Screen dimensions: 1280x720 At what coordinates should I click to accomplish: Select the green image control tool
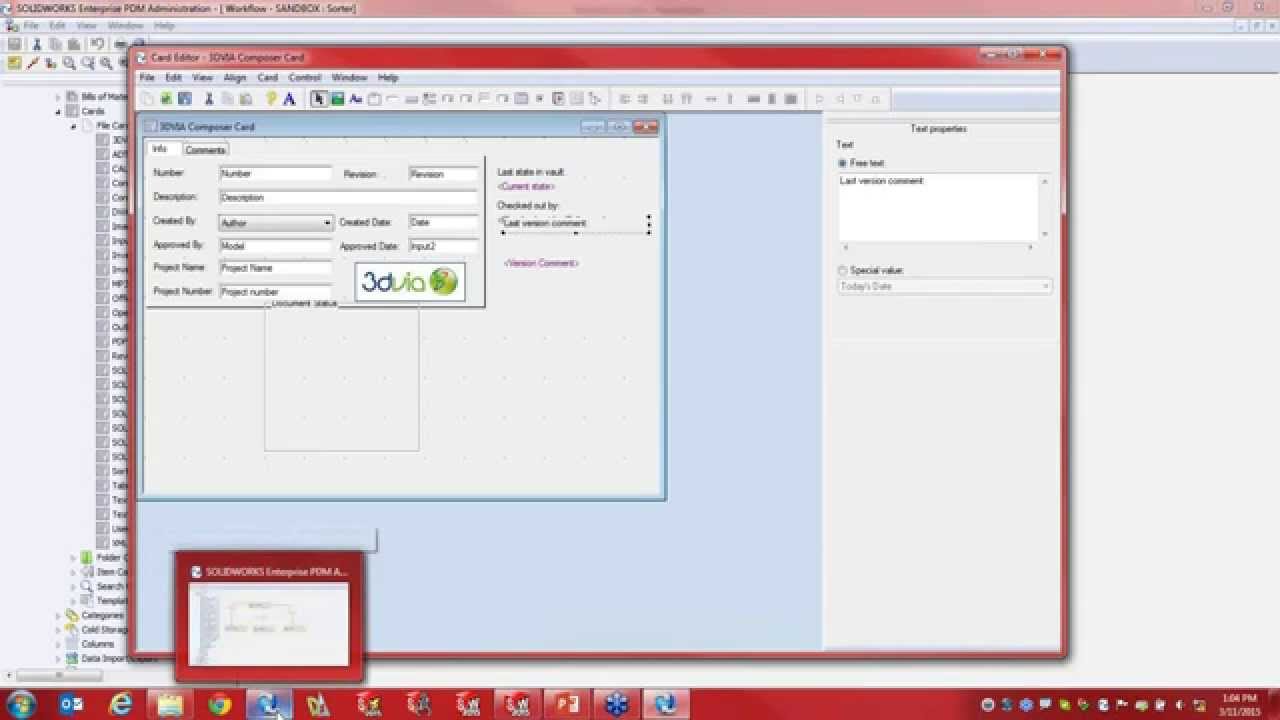click(337, 99)
